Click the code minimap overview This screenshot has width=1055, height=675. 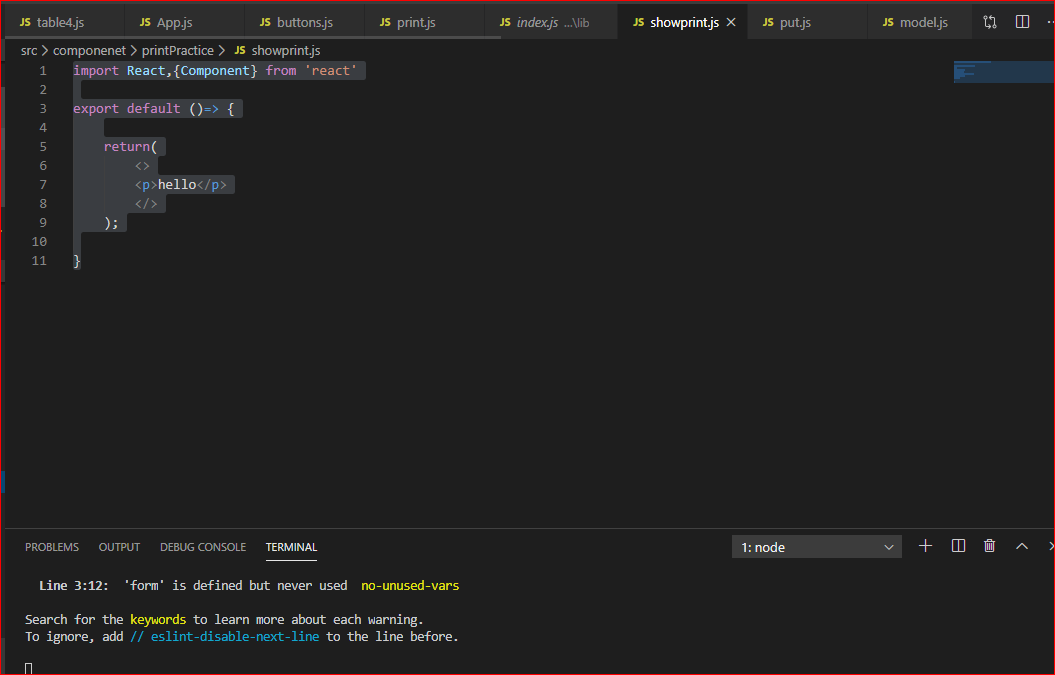1003,71
